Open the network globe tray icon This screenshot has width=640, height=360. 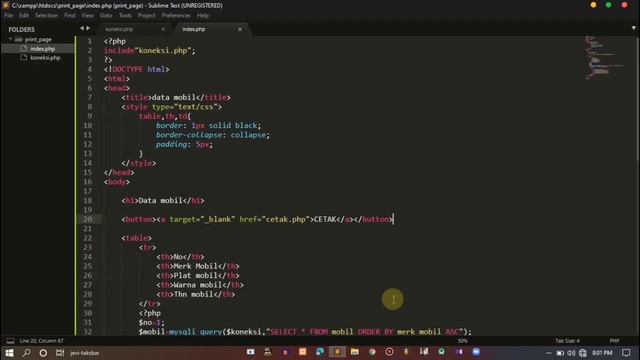click(583, 353)
